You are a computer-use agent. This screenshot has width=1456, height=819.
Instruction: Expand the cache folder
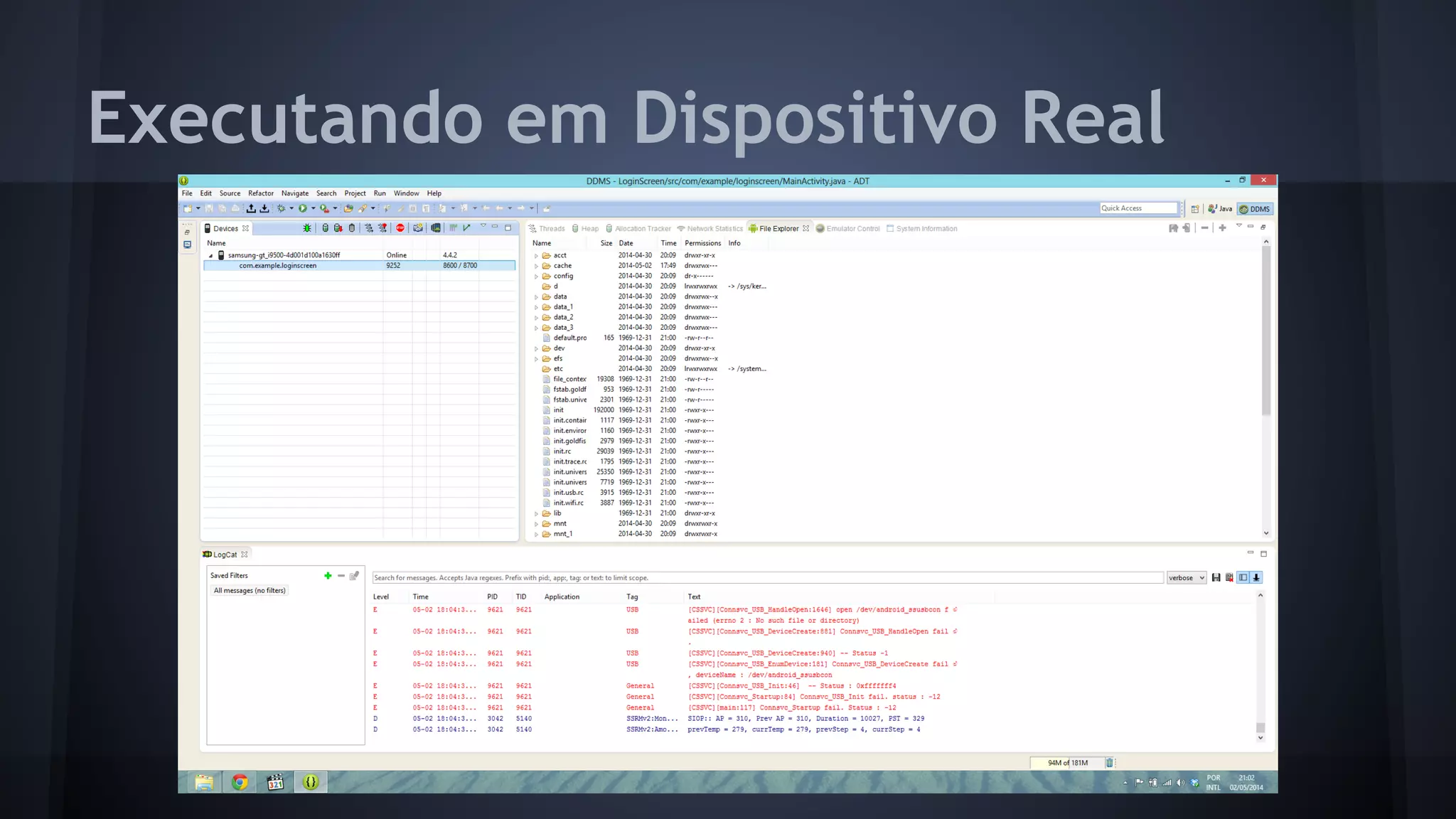tap(536, 266)
